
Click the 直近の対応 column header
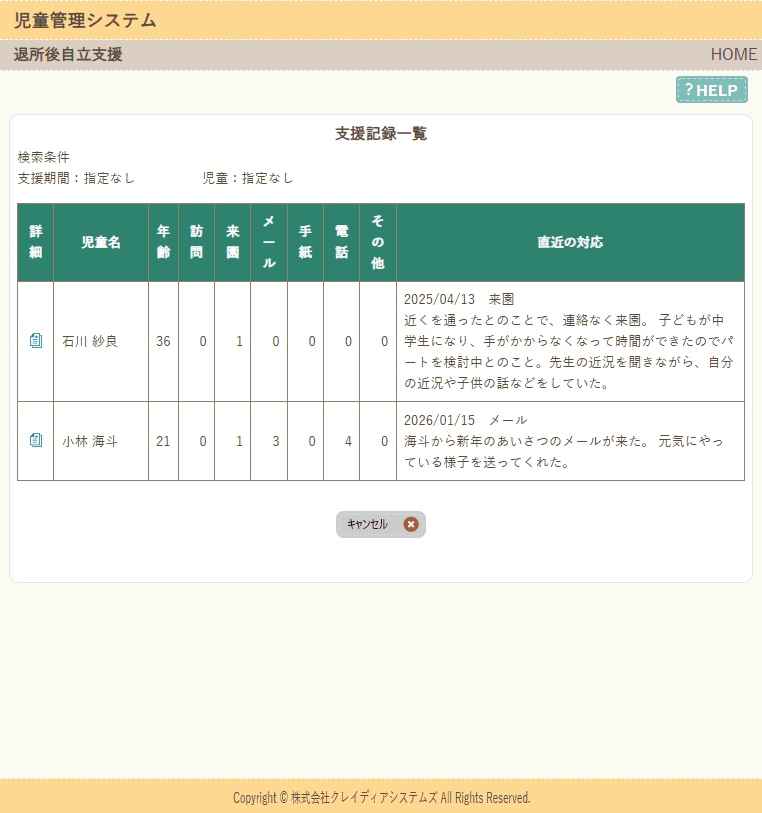click(570, 242)
